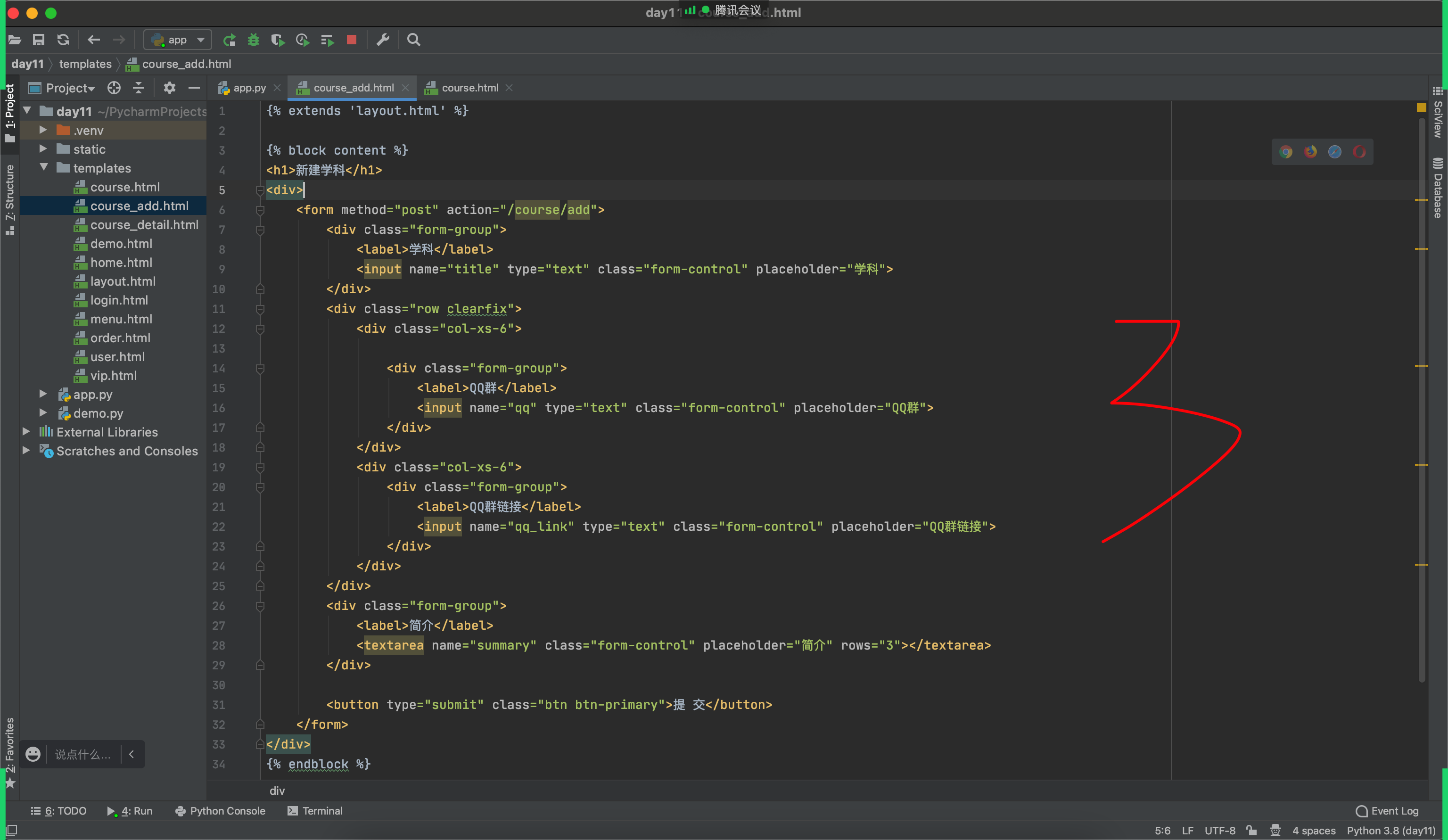
Task: Click the red Stop button
Action: 352,40
